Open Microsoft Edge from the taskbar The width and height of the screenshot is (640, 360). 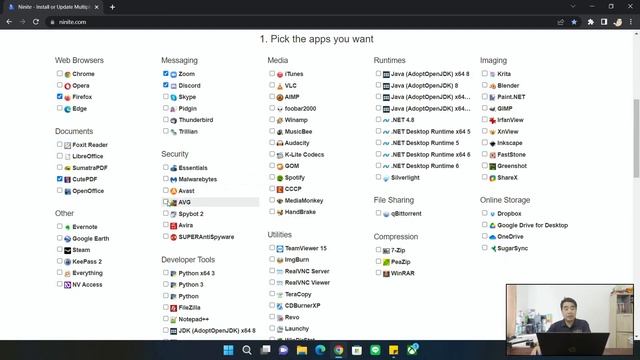coord(320,350)
